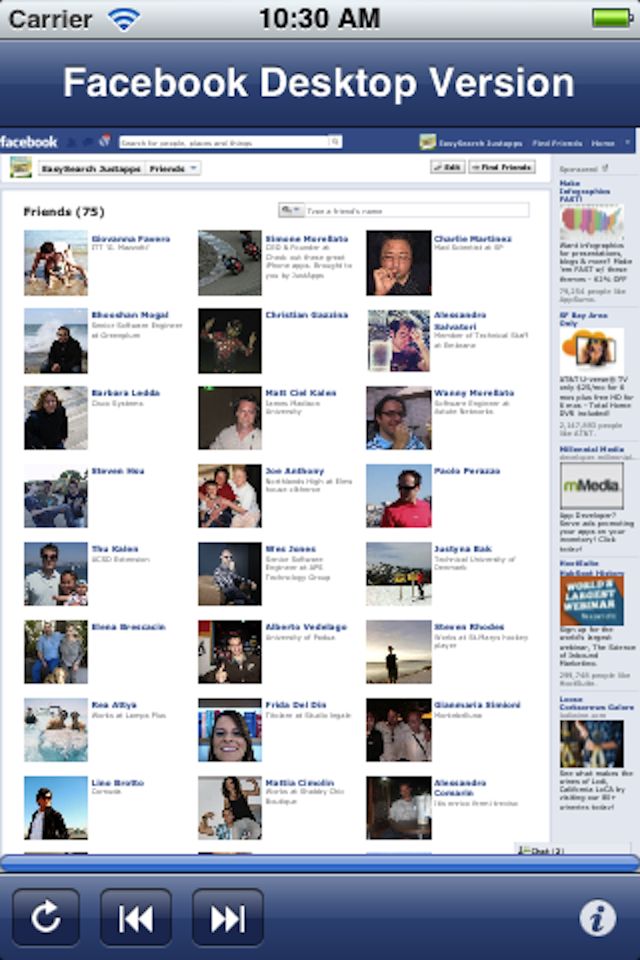Click the EasySearch JustApps breadcrumb button

point(92,168)
